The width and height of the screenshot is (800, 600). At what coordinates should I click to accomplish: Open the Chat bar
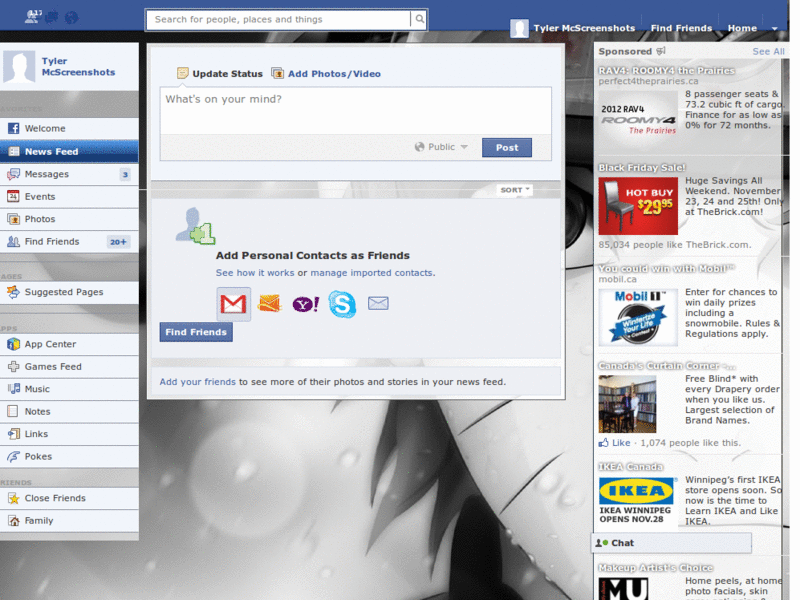(671, 543)
